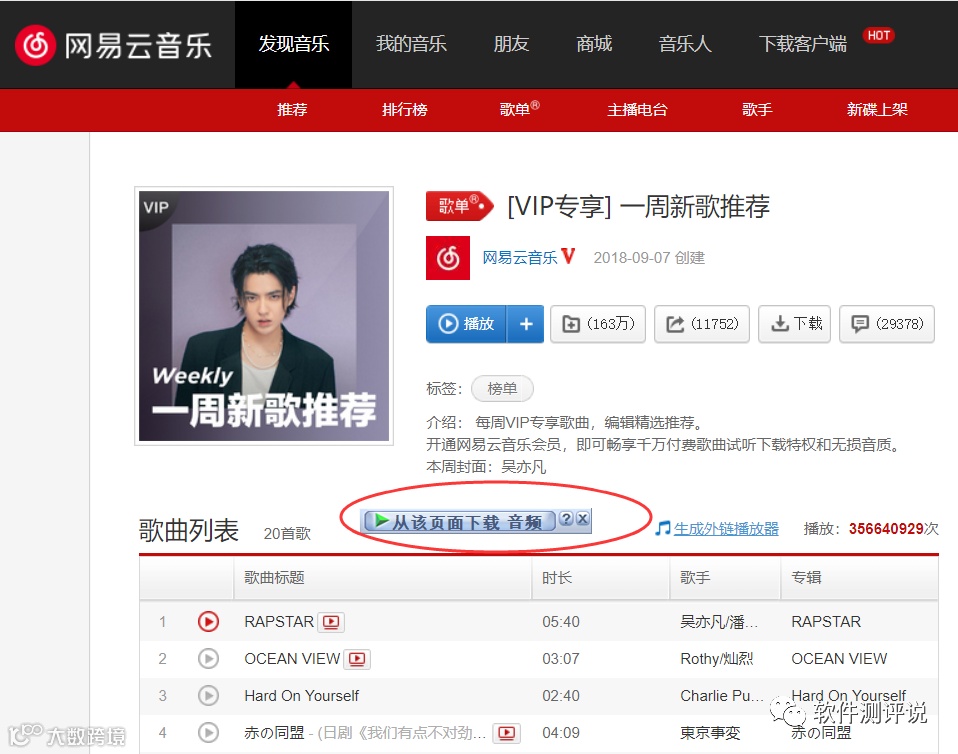Add playlist to queue with plus button
This screenshot has height=754, width=958.
(526, 324)
